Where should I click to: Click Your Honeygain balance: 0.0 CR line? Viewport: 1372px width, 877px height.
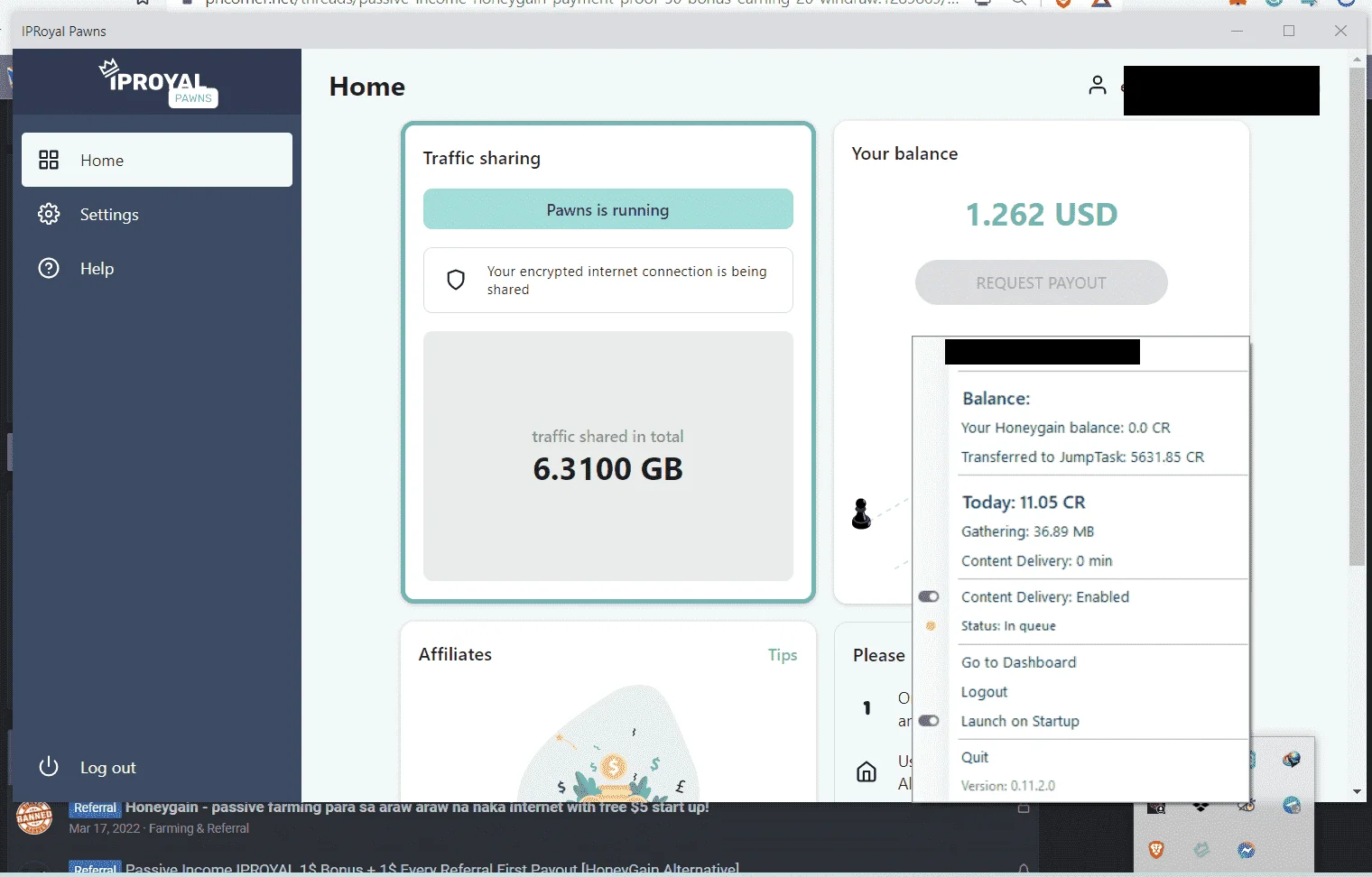[1065, 428]
